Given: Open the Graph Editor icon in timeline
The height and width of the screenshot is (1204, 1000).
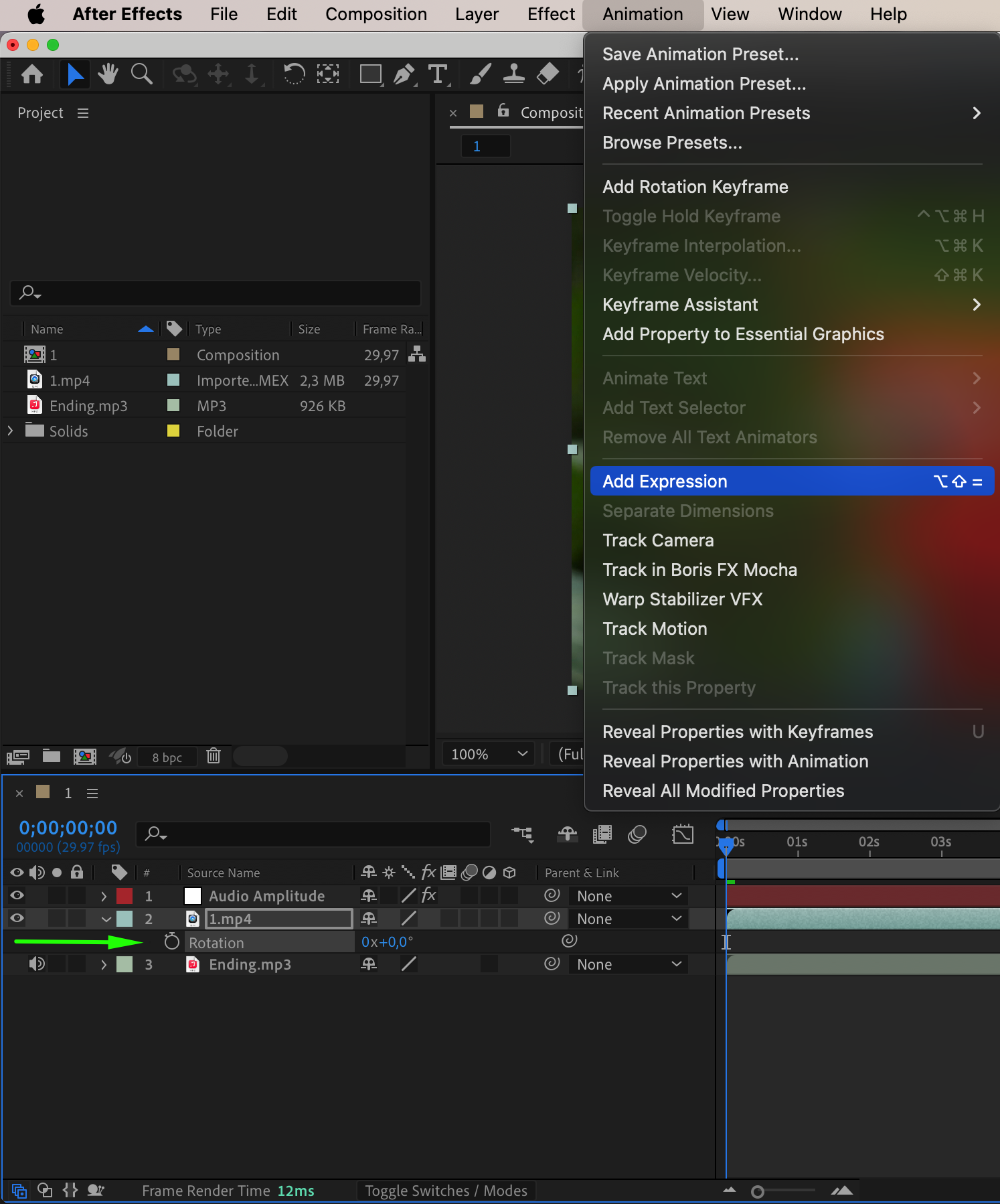Looking at the screenshot, I should (x=683, y=834).
